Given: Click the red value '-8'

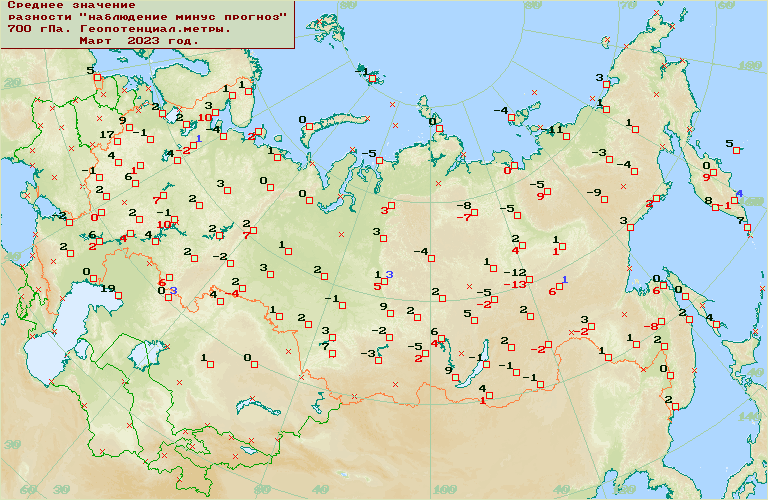Looking at the screenshot, I should click(x=651, y=327).
